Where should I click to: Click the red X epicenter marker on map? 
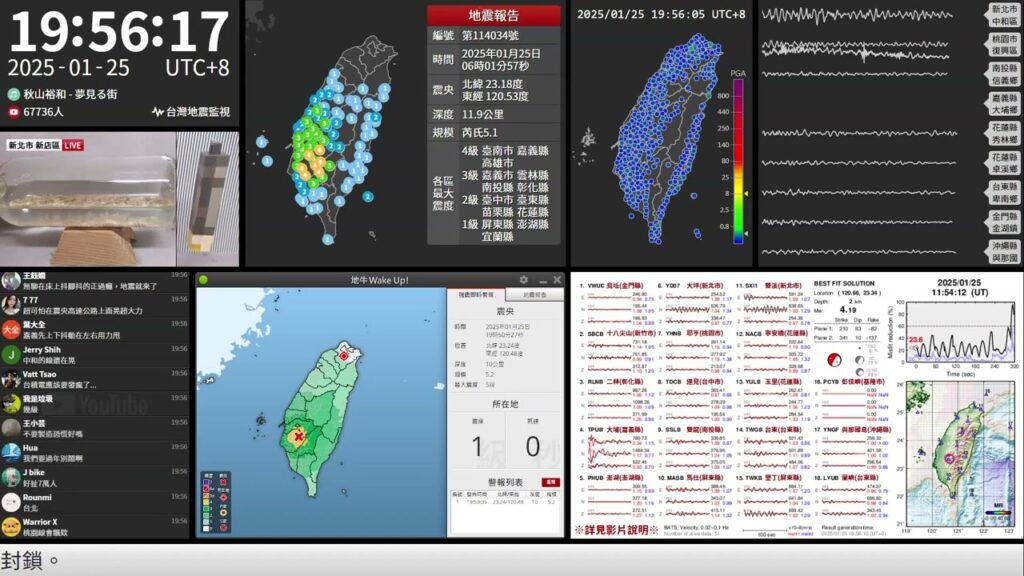[298, 436]
